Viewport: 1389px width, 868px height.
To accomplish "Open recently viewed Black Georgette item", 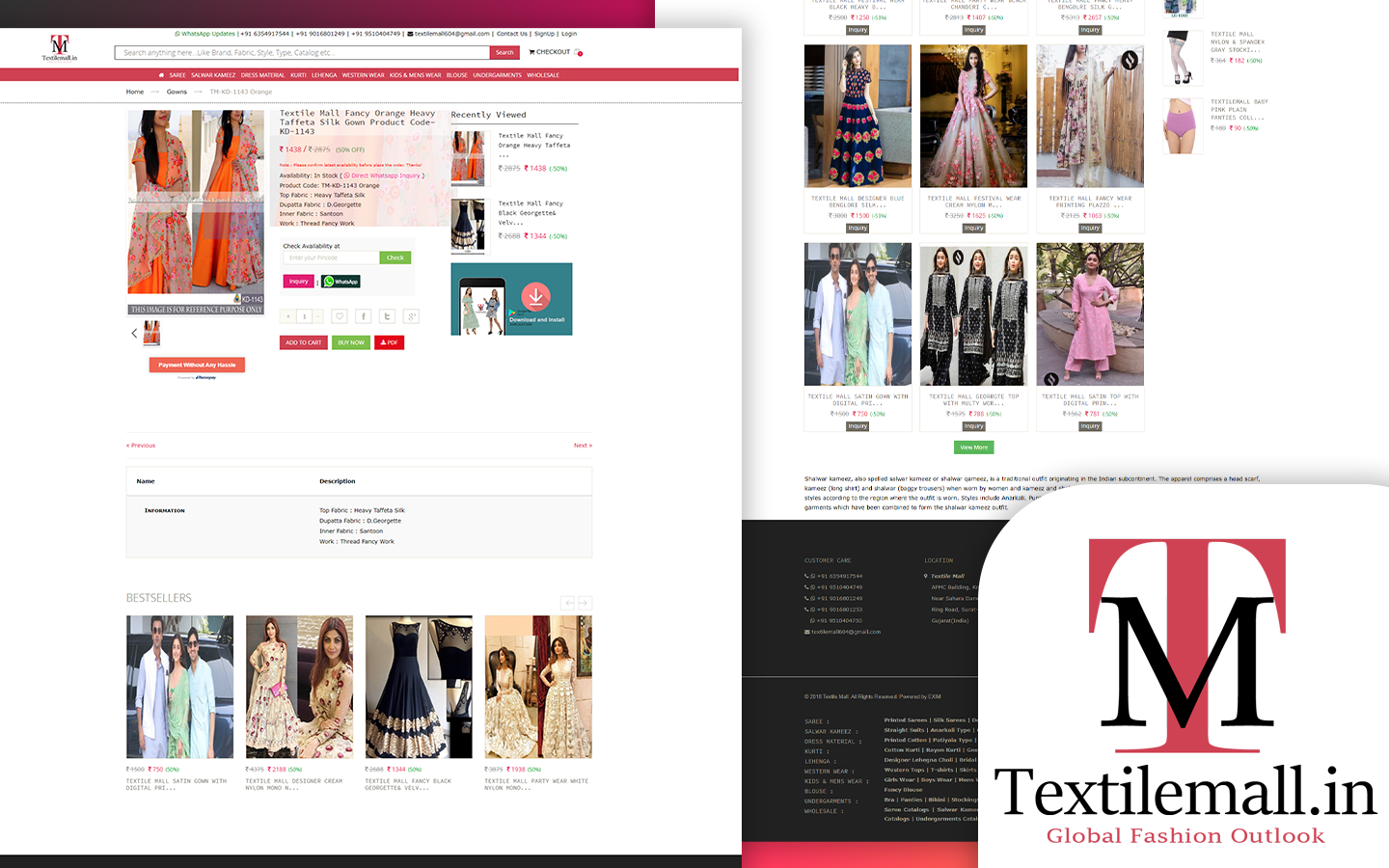I will [469, 226].
